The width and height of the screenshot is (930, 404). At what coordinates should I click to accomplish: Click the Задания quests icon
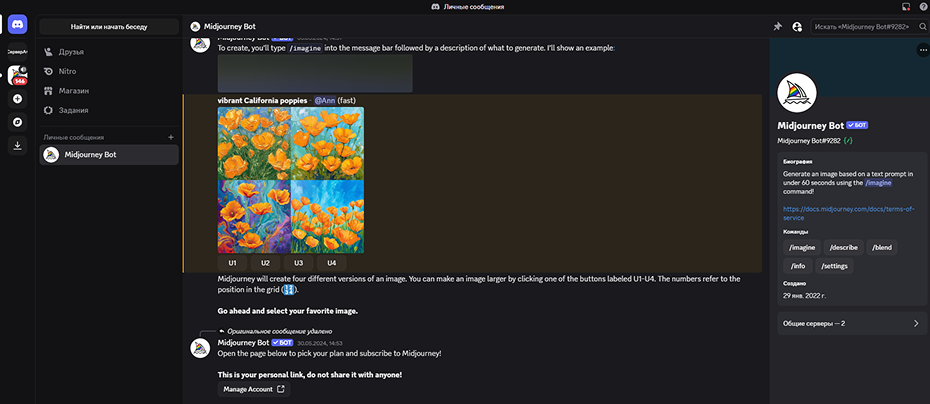pos(48,110)
